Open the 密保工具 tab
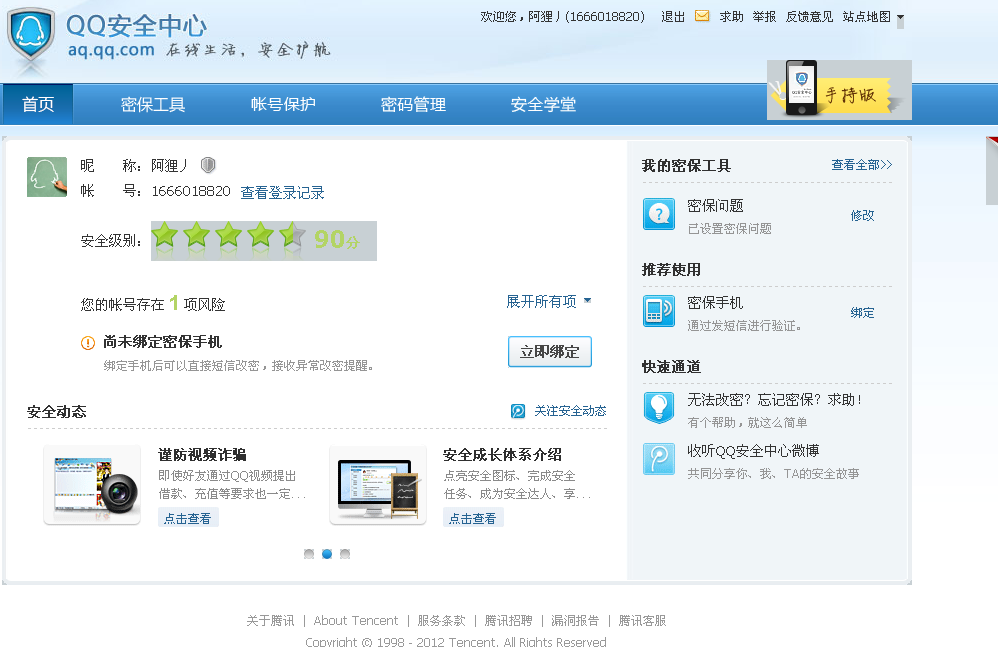This screenshot has width=998, height=647. click(x=153, y=104)
